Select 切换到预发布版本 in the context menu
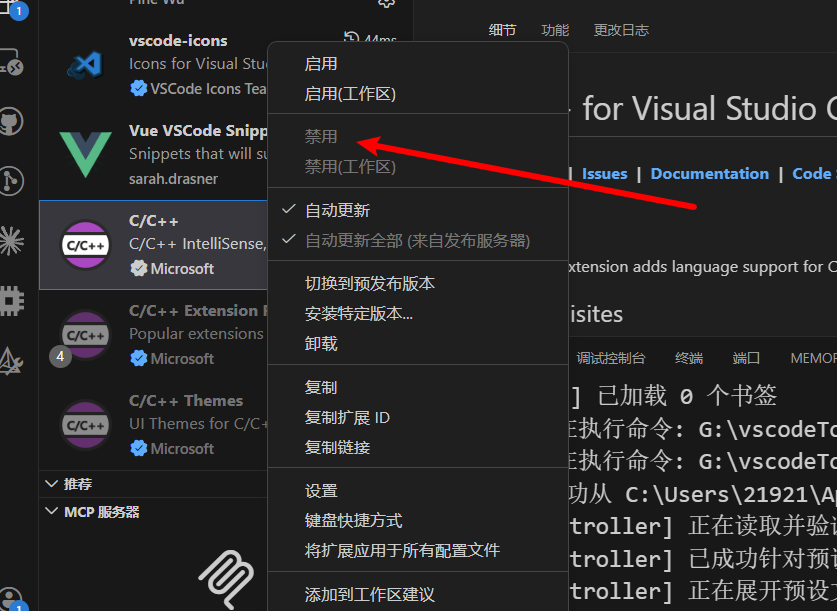 (417, 283)
